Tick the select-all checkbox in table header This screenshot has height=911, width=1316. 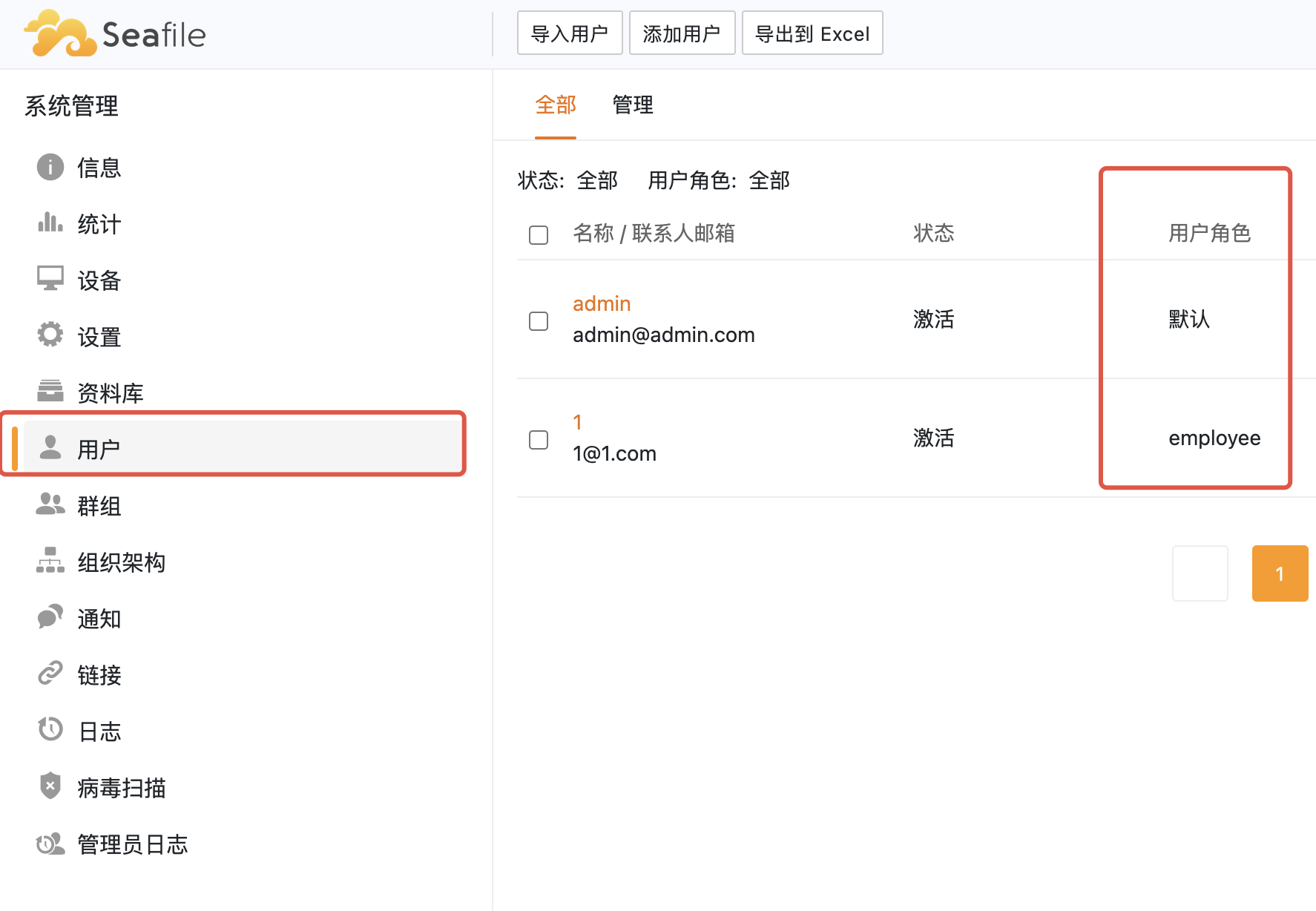click(x=539, y=235)
